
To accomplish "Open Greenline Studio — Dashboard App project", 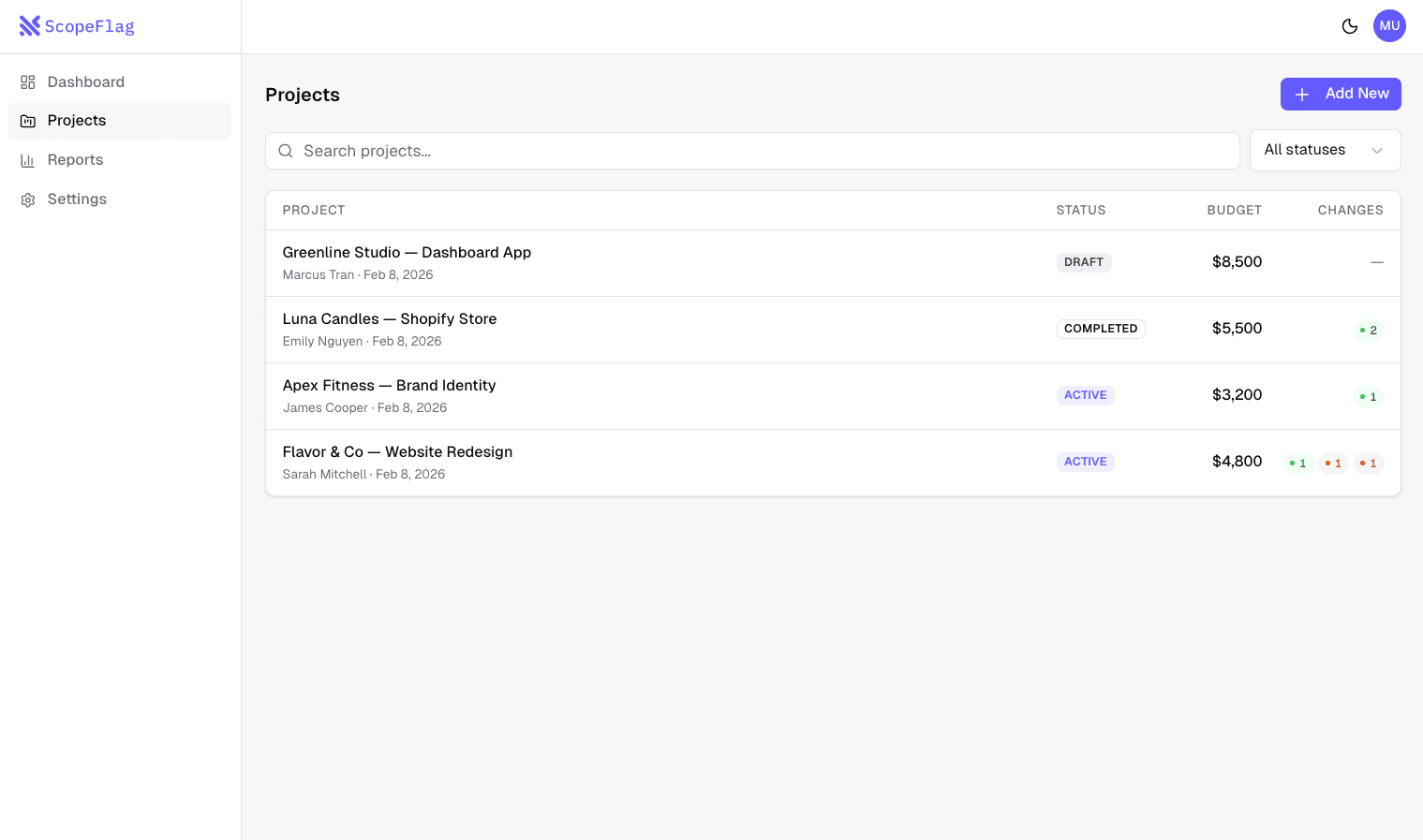I will (x=407, y=253).
